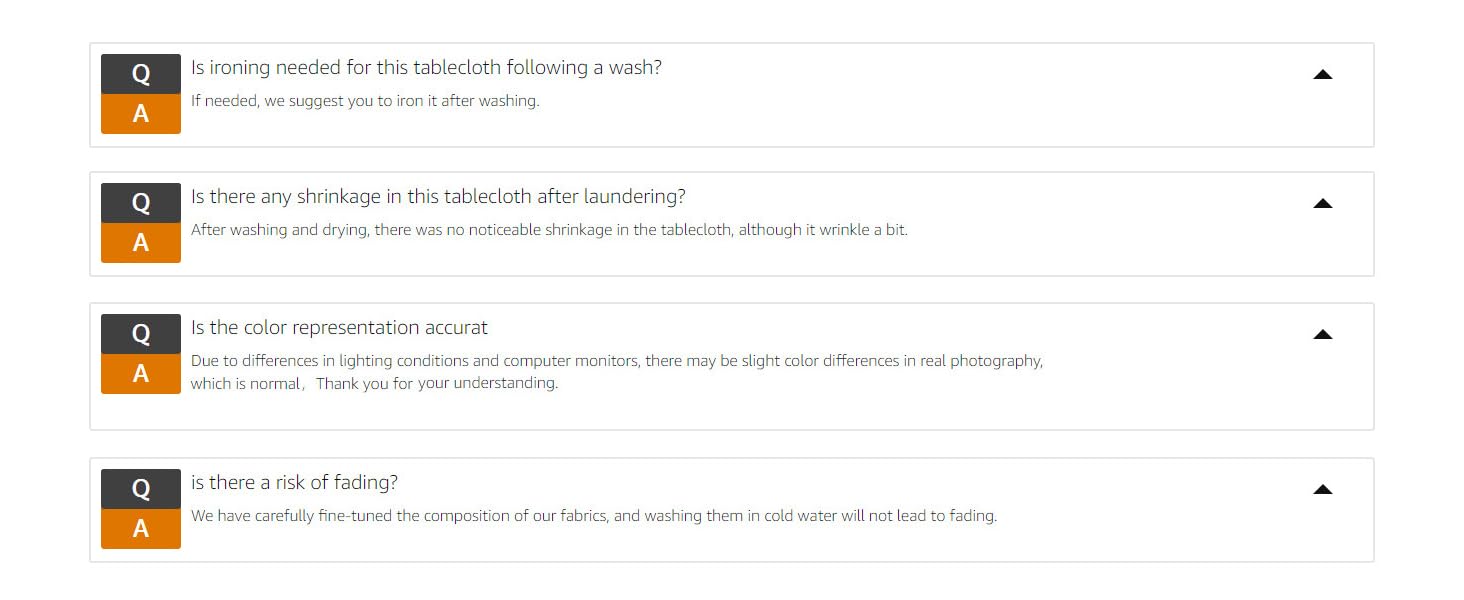
Task: Click the answer about no noticeable shrinkage
Action: pos(549,230)
